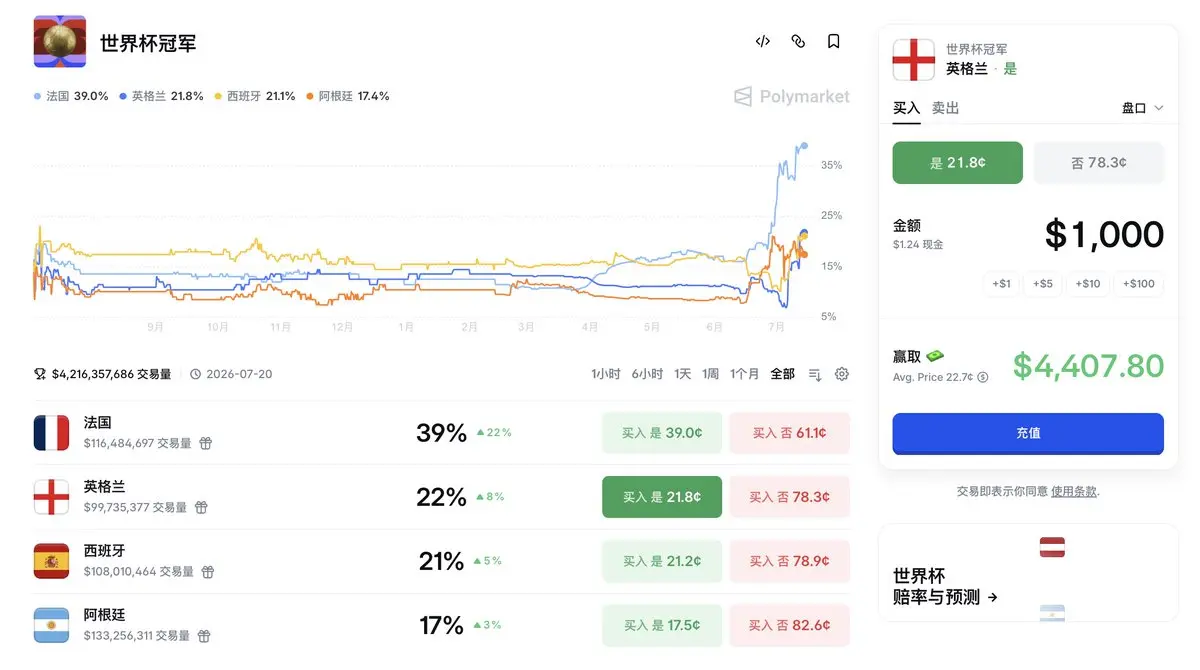Click the blue 充值 button
1200x670 pixels.
point(1028,433)
